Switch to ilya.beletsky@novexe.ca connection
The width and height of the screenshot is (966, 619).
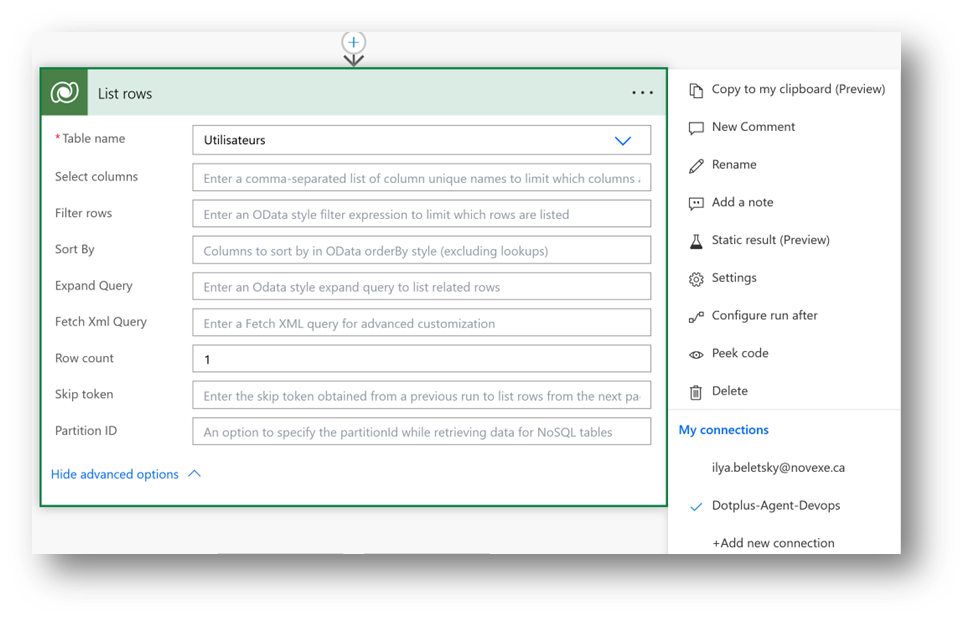[x=778, y=468]
